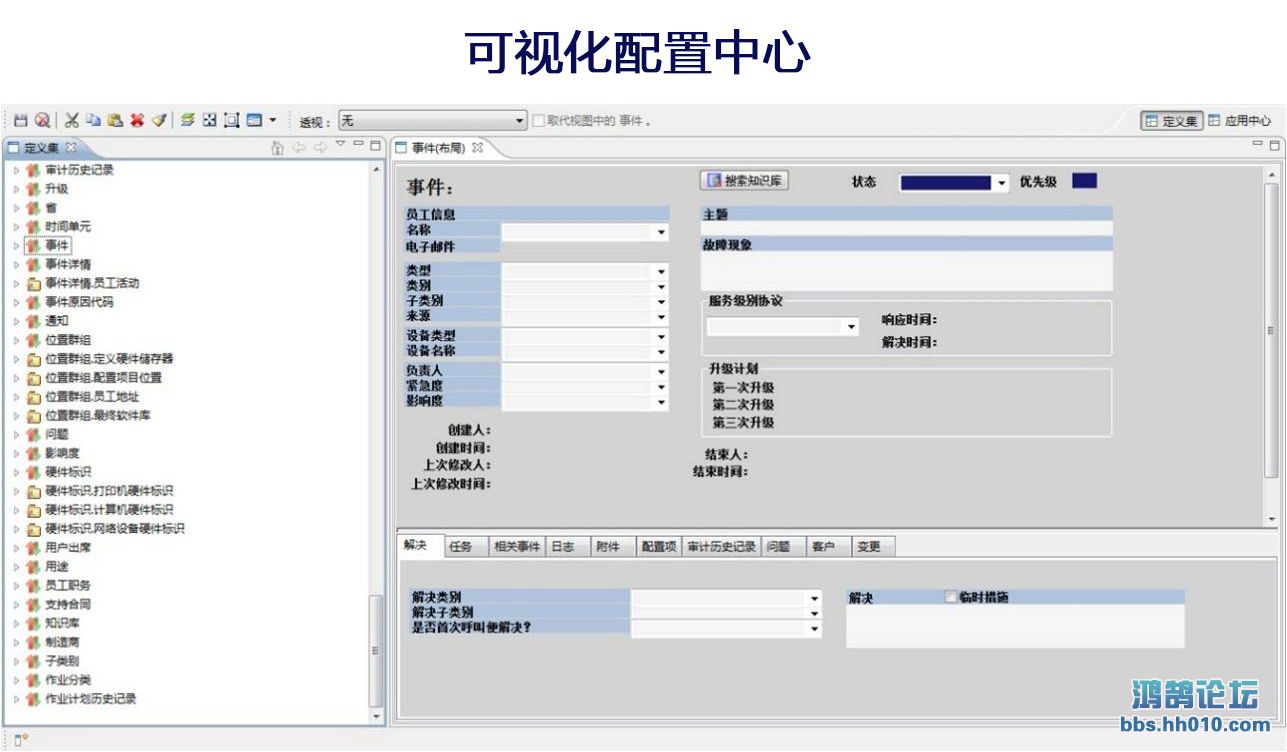Select the 审计历史记录 tab
Image resolution: width=1287 pixels, height=752 pixels.
click(722, 547)
